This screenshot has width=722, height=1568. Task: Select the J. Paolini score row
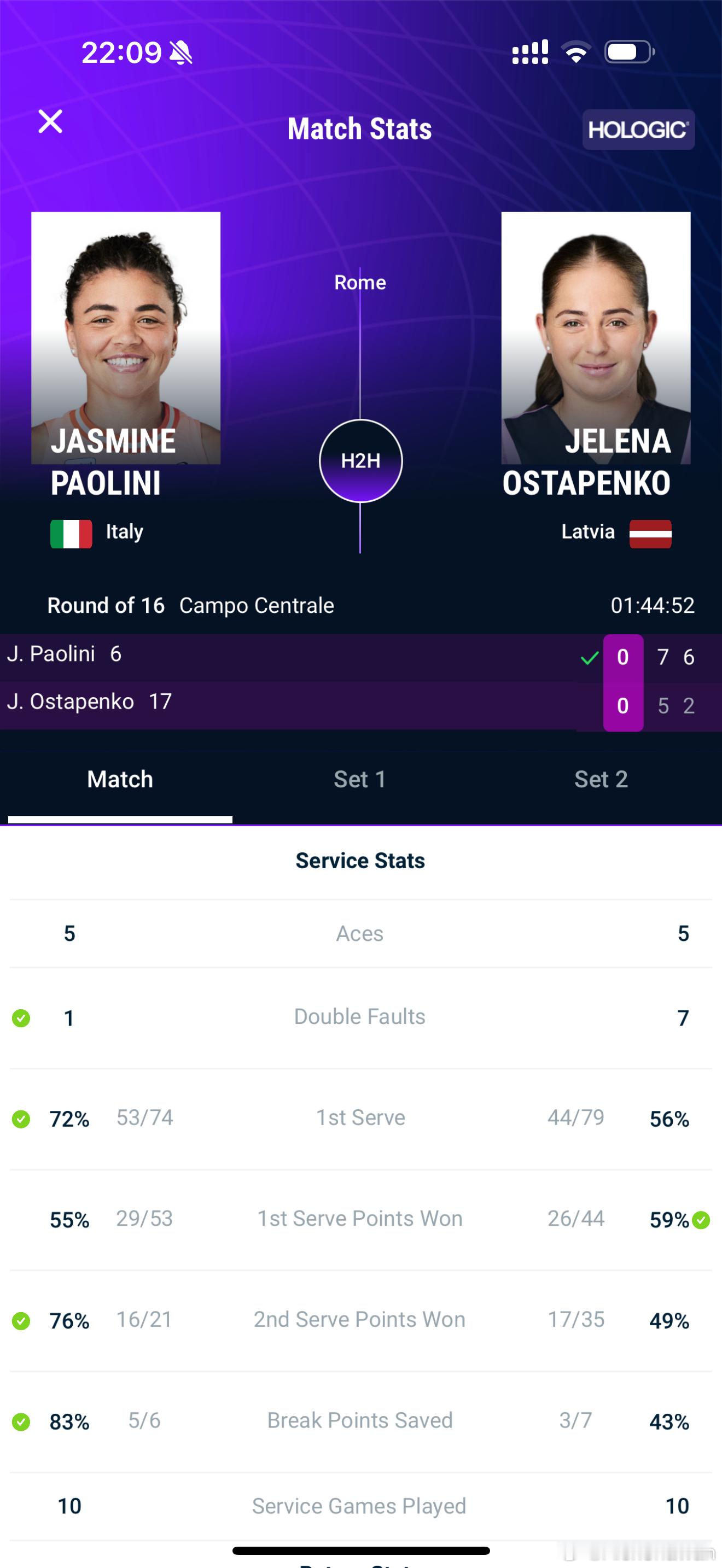click(x=361, y=657)
